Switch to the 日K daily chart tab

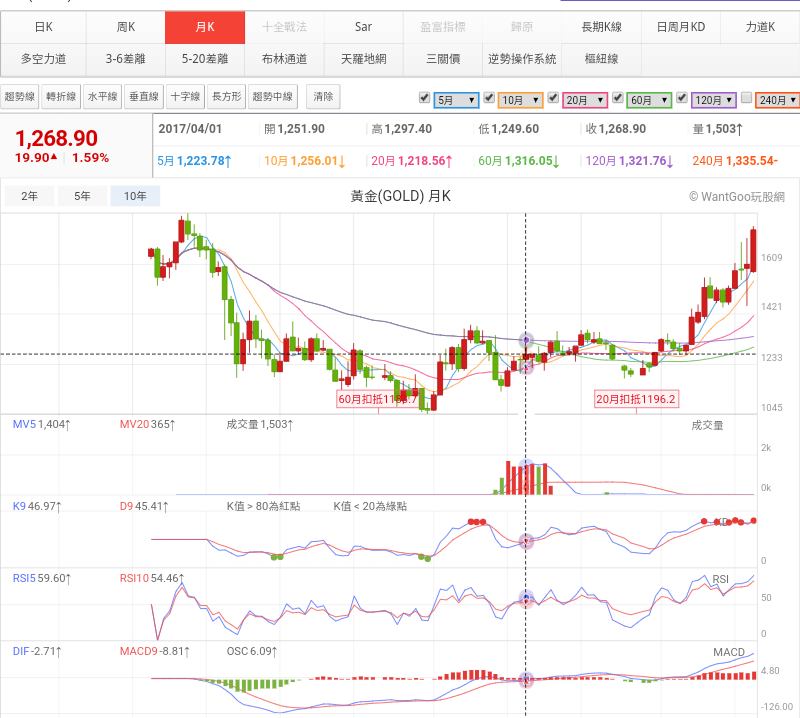click(43, 26)
